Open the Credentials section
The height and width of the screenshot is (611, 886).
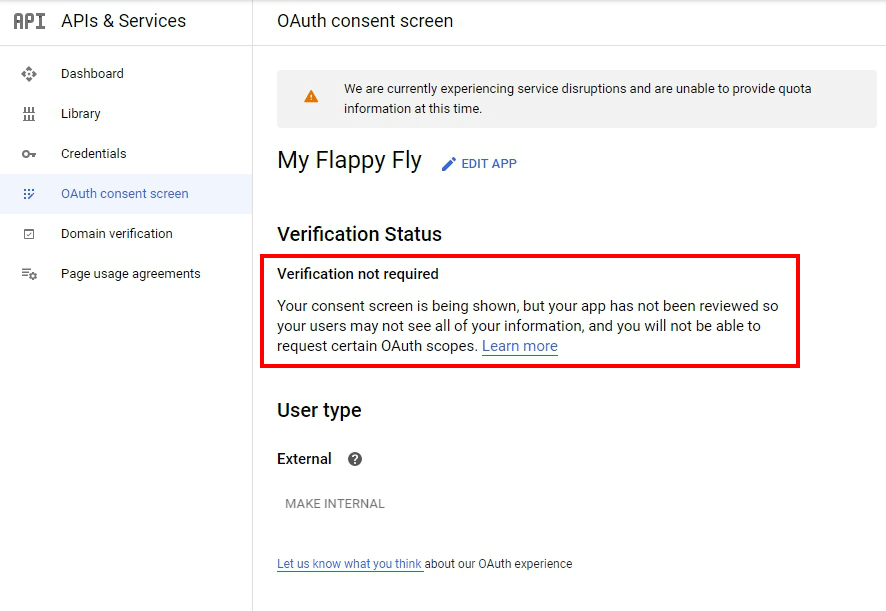94,154
